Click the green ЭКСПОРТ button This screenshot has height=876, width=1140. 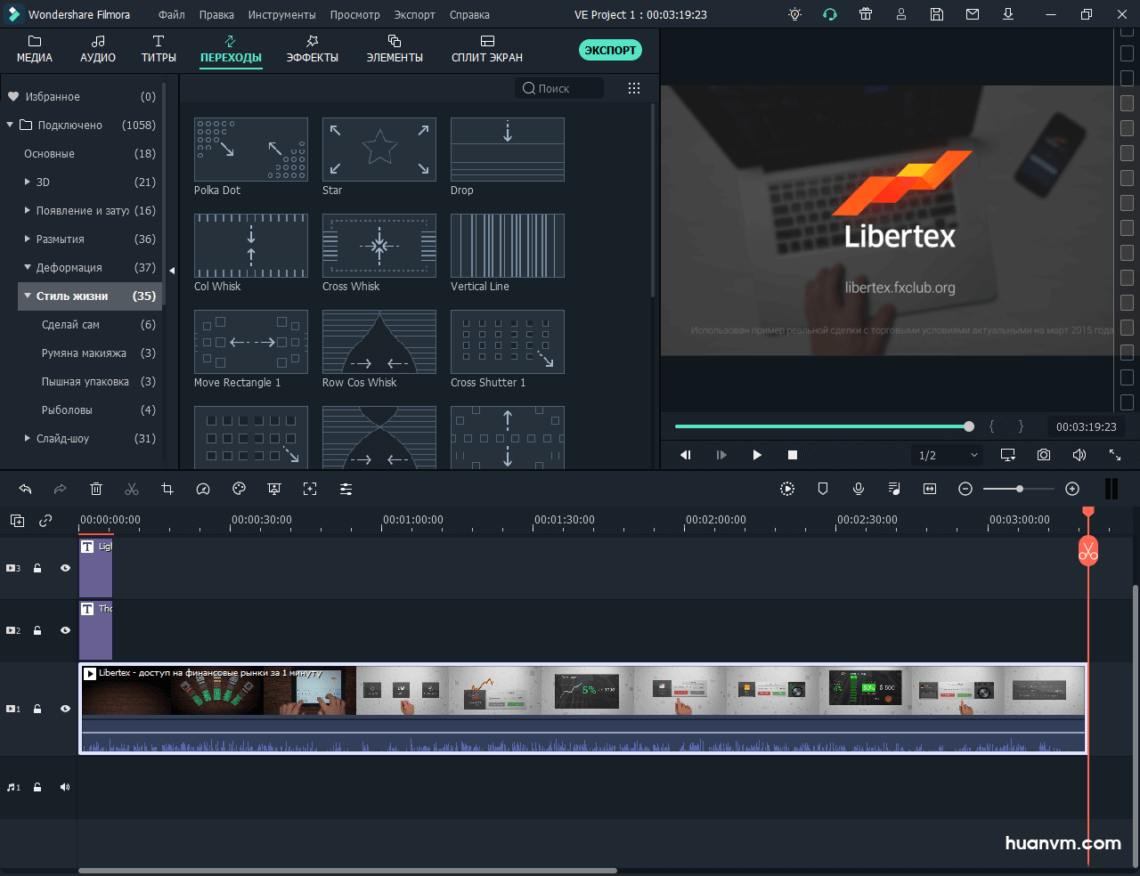[x=610, y=50]
